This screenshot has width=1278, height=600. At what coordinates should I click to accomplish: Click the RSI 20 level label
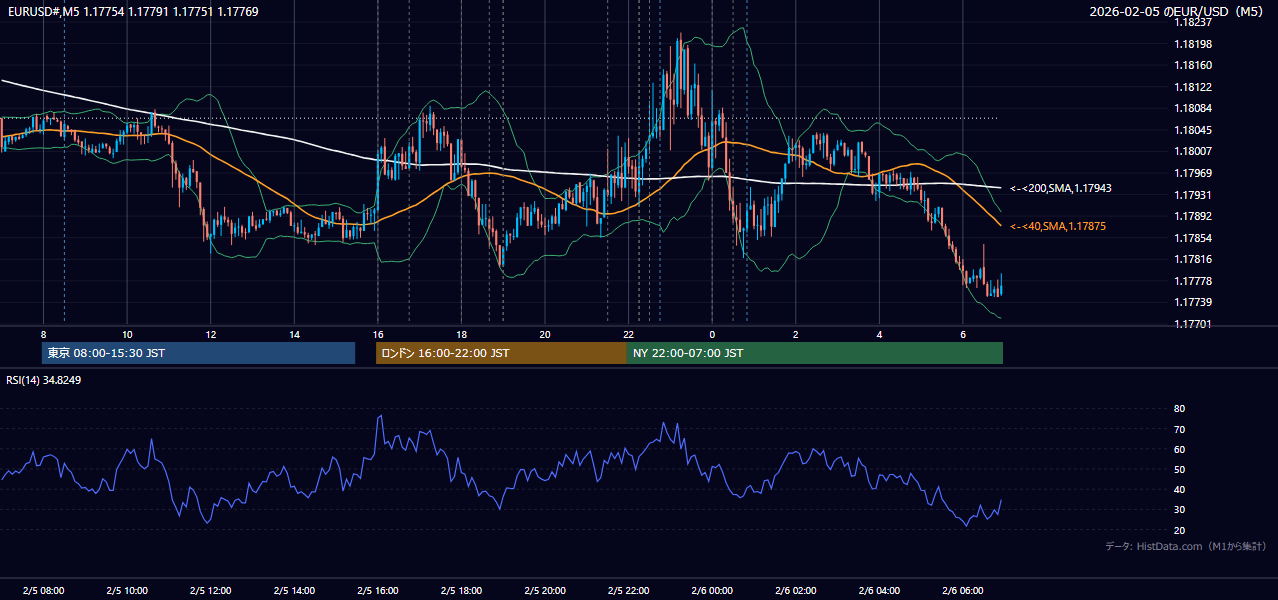[1179, 530]
